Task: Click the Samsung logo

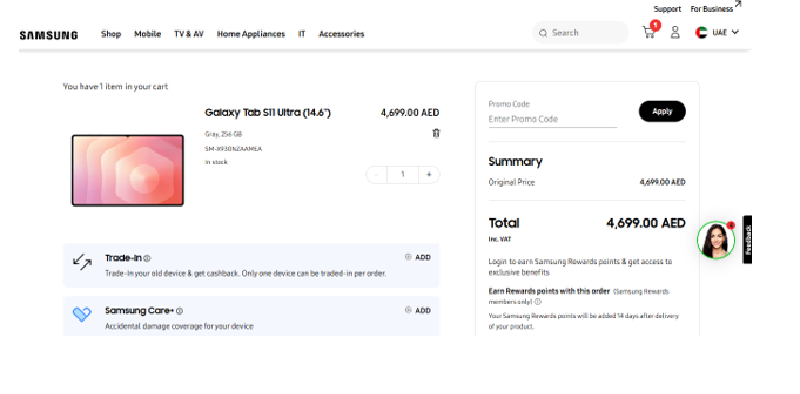Action: click(x=48, y=35)
